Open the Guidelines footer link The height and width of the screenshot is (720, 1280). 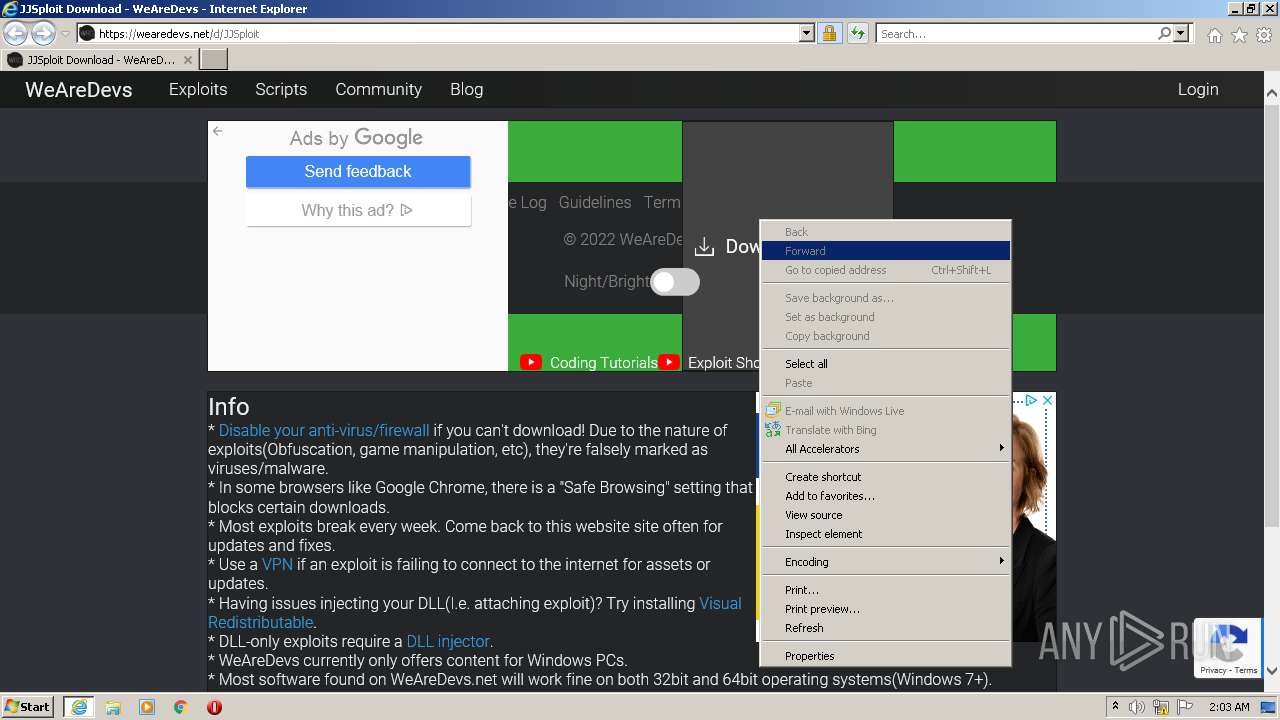(595, 202)
